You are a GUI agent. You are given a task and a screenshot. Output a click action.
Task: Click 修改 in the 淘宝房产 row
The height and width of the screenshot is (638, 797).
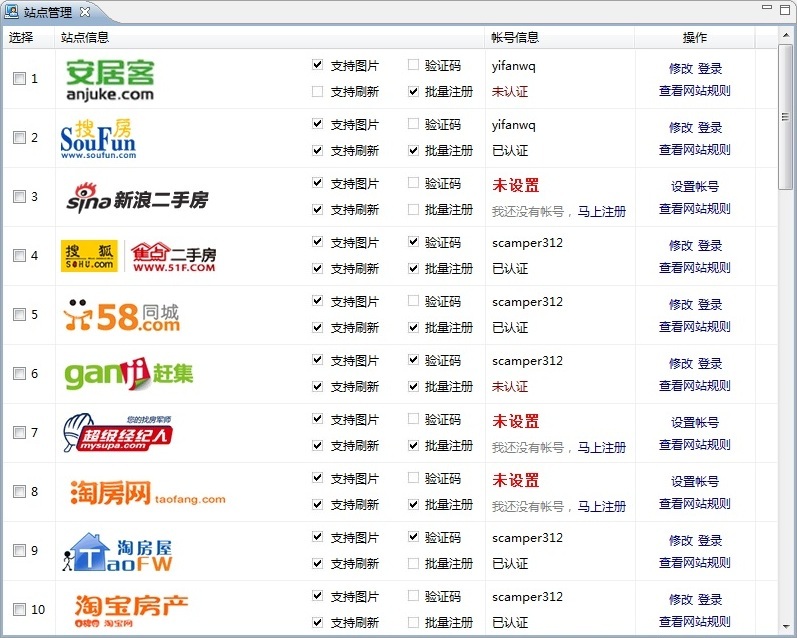tap(681, 599)
